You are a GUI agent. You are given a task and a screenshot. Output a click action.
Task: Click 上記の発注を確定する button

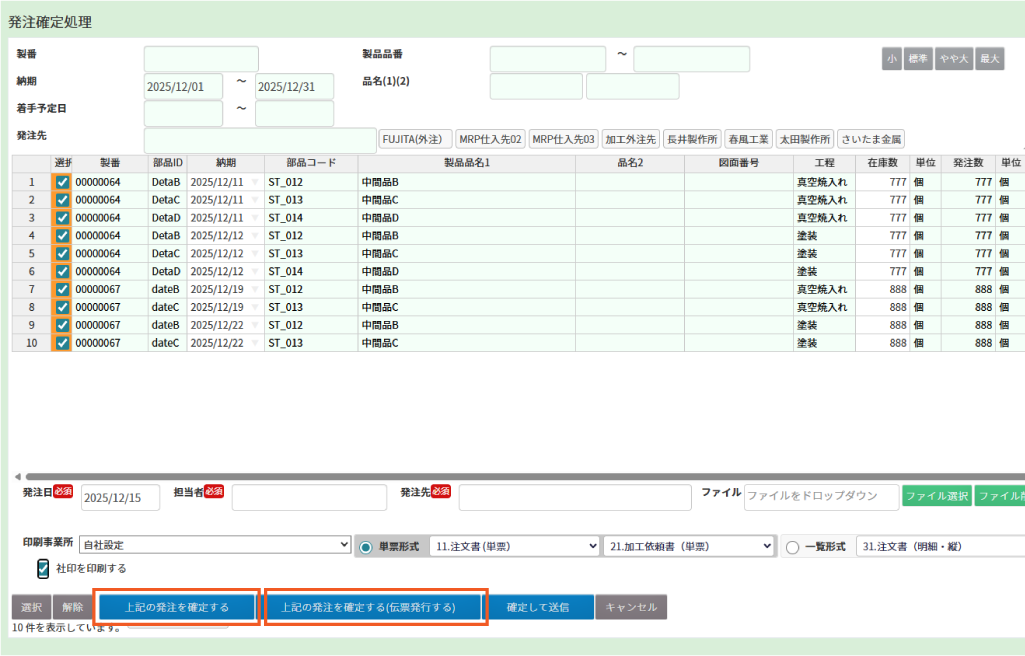pos(177,607)
